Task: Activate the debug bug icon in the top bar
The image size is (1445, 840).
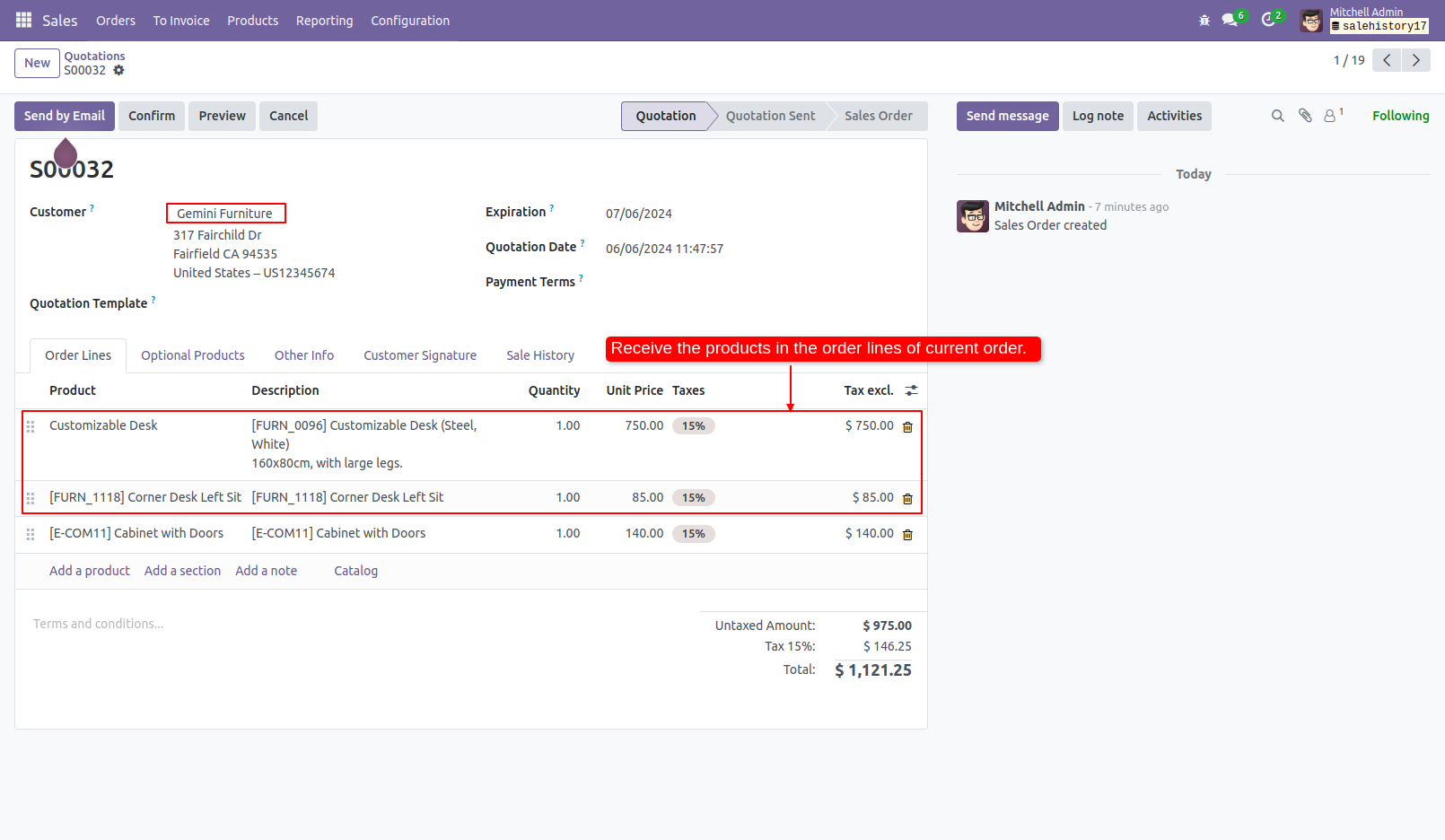Action: point(1204,20)
